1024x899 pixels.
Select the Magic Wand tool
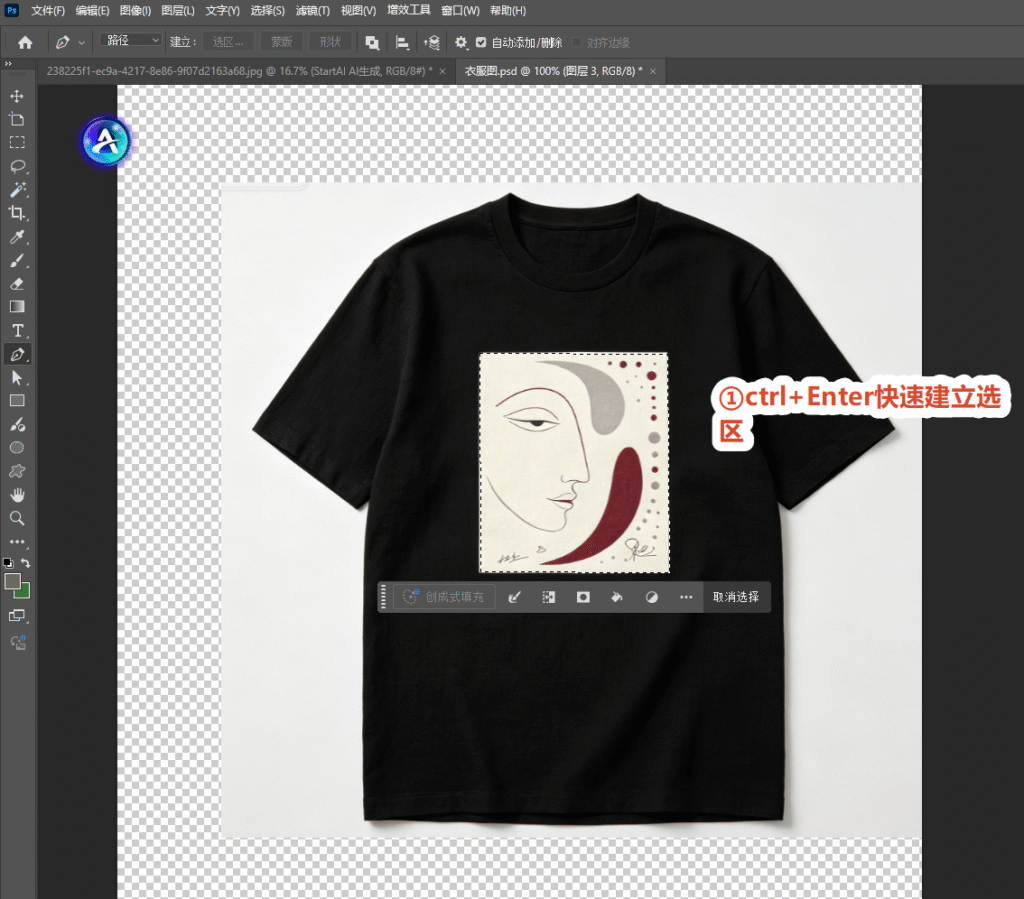tap(17, 189)
